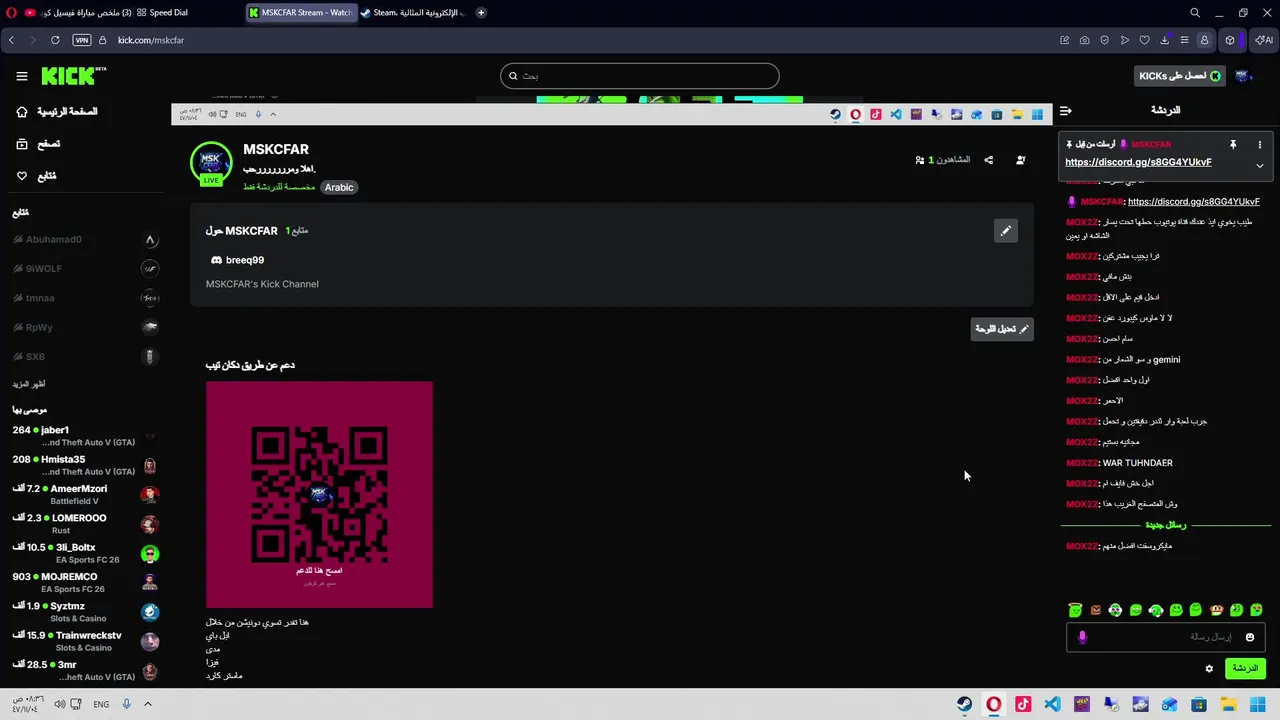Click the MSKCFAR live avatar
The width and height of the screenshot is (1280, 720).
211,164
